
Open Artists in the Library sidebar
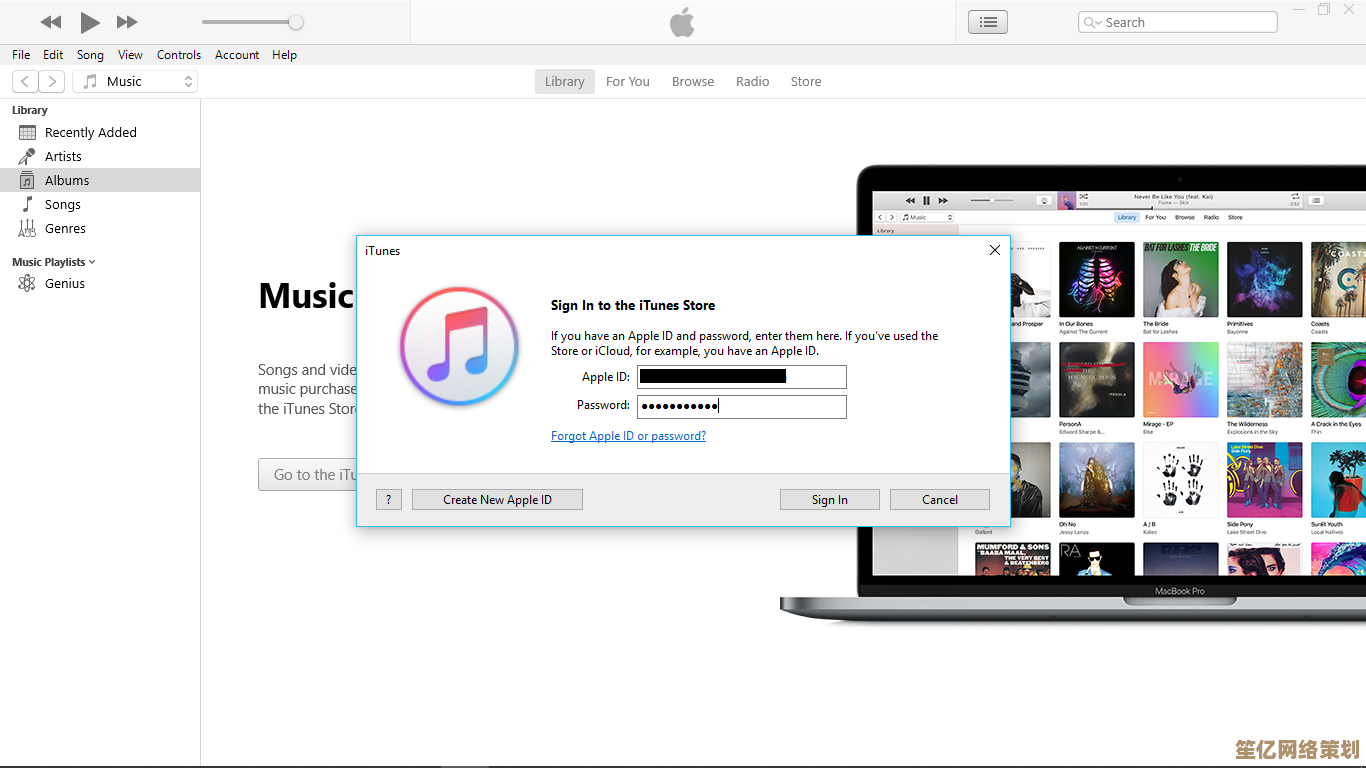point(63,156)
